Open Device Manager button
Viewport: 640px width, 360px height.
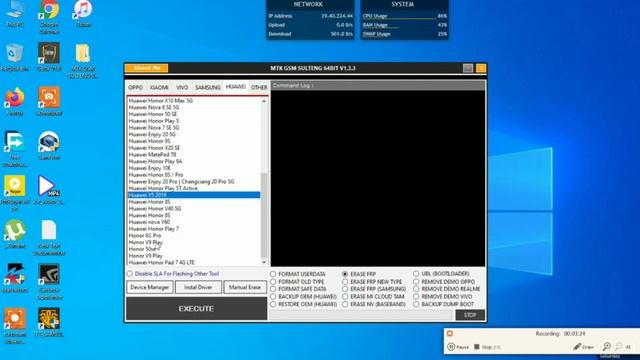pos(149,287)
